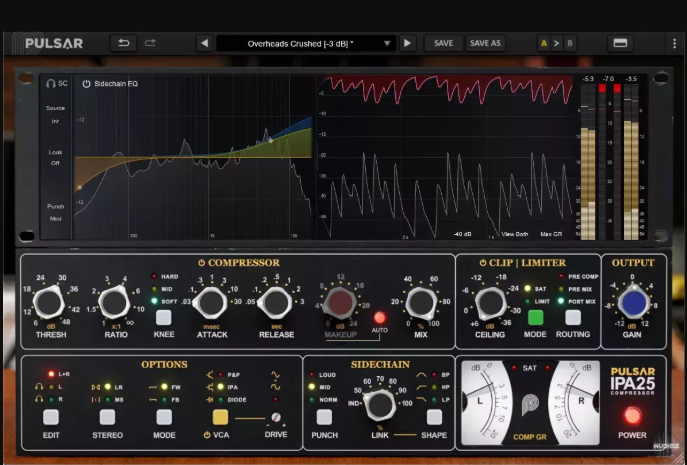Screen dimensions: 687x465
Task: Click the sidechain LINK knob
Action: [x=379, y=405]
